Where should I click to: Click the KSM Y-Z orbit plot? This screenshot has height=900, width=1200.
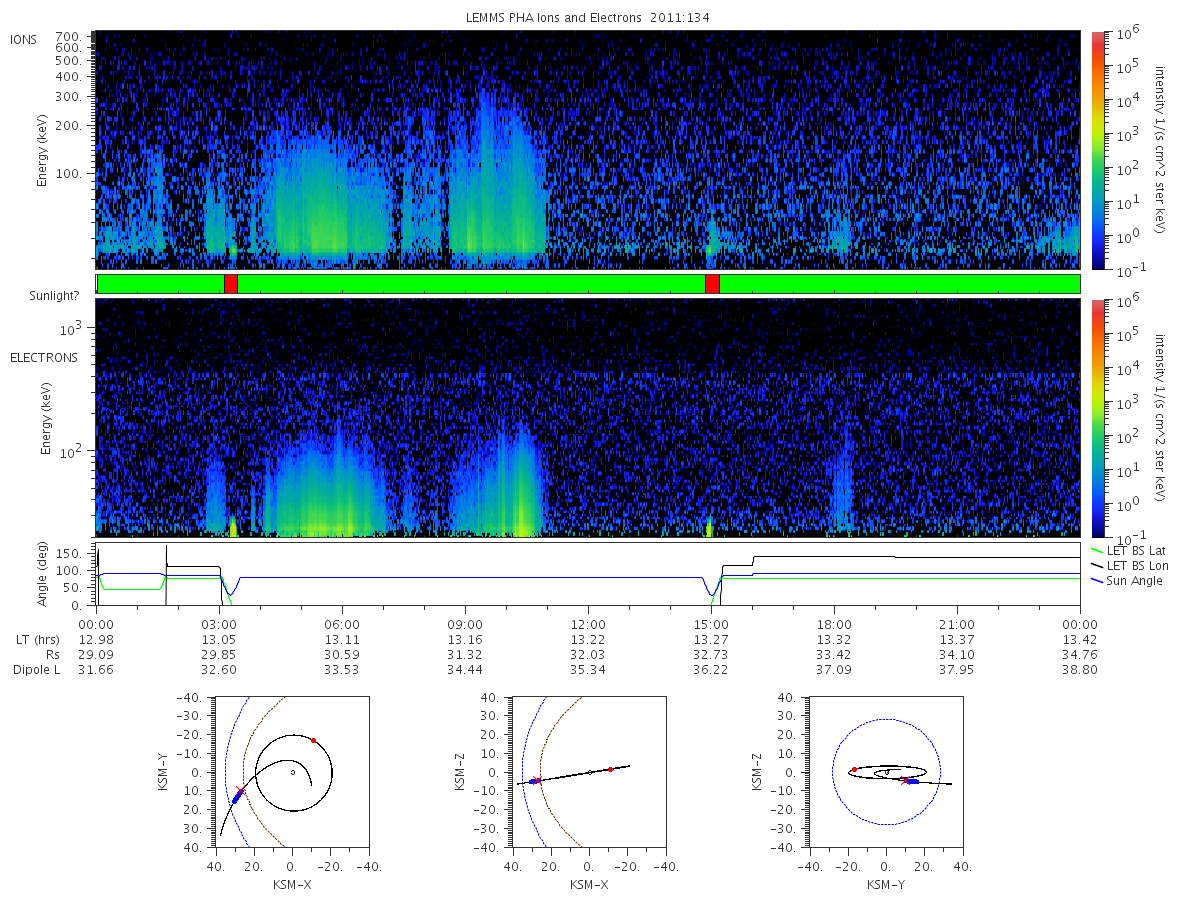(x=886, y=772)
